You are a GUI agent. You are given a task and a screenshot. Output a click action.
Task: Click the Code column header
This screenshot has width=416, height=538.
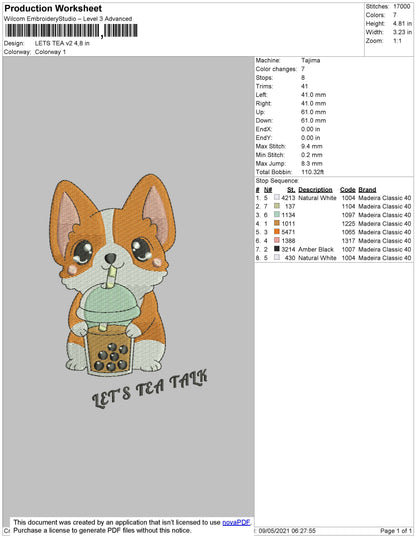point(347,190)
